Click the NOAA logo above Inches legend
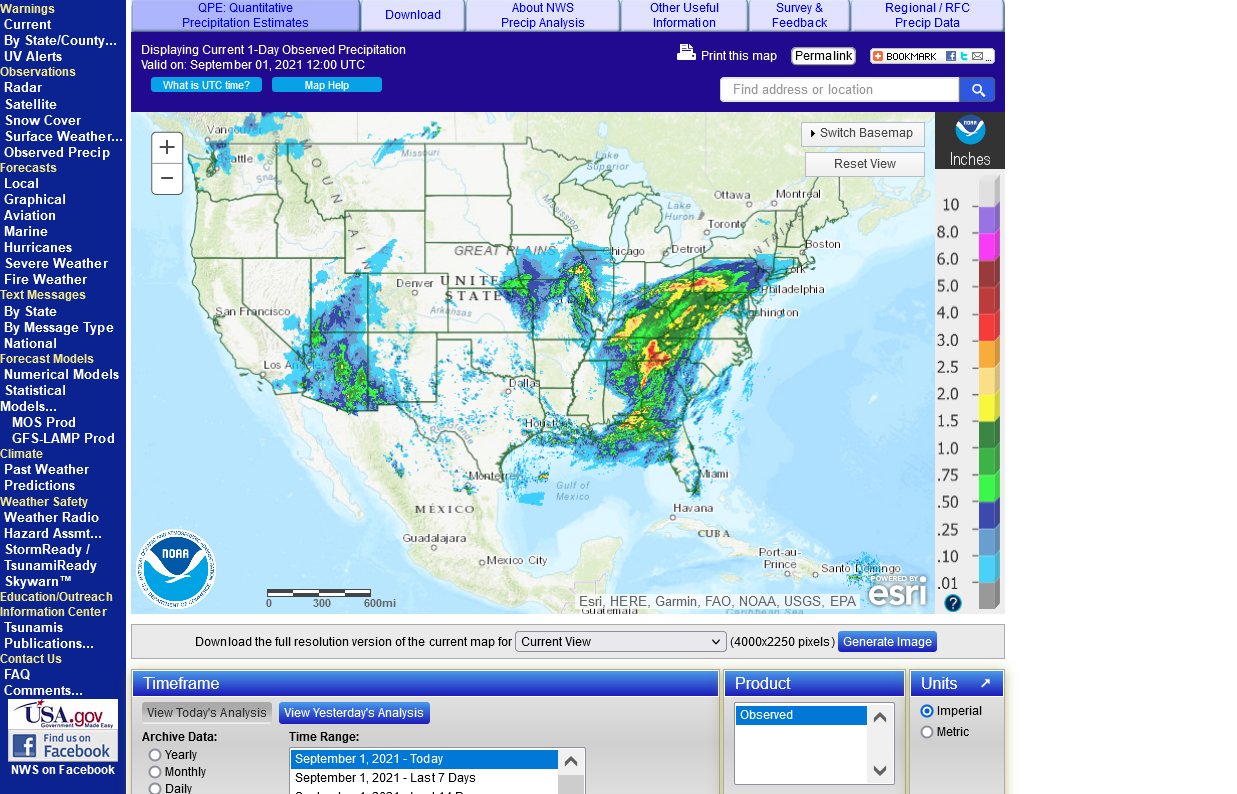 [970, 130]
